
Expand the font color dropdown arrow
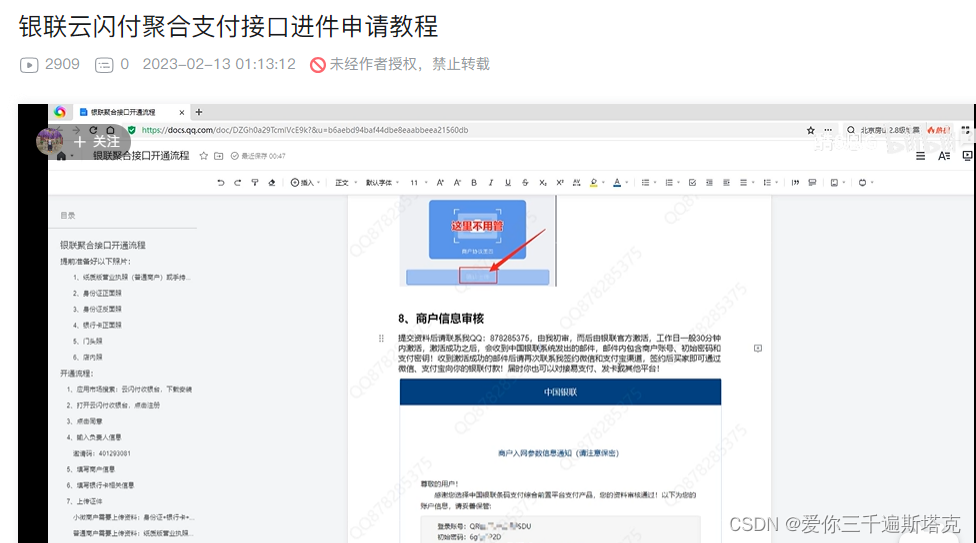tap(627, 182)
